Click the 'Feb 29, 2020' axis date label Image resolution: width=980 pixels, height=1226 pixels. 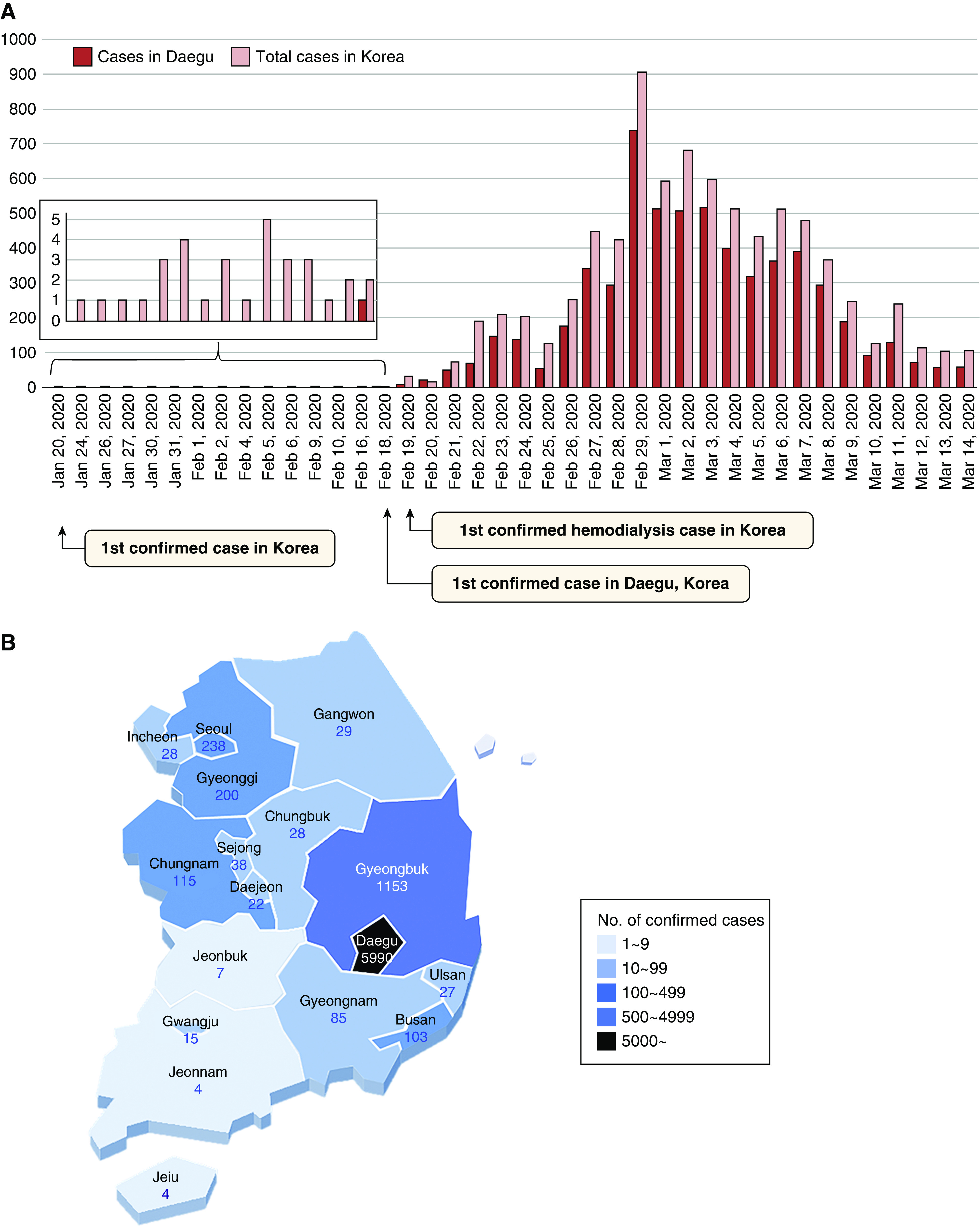tap(641, 442)
